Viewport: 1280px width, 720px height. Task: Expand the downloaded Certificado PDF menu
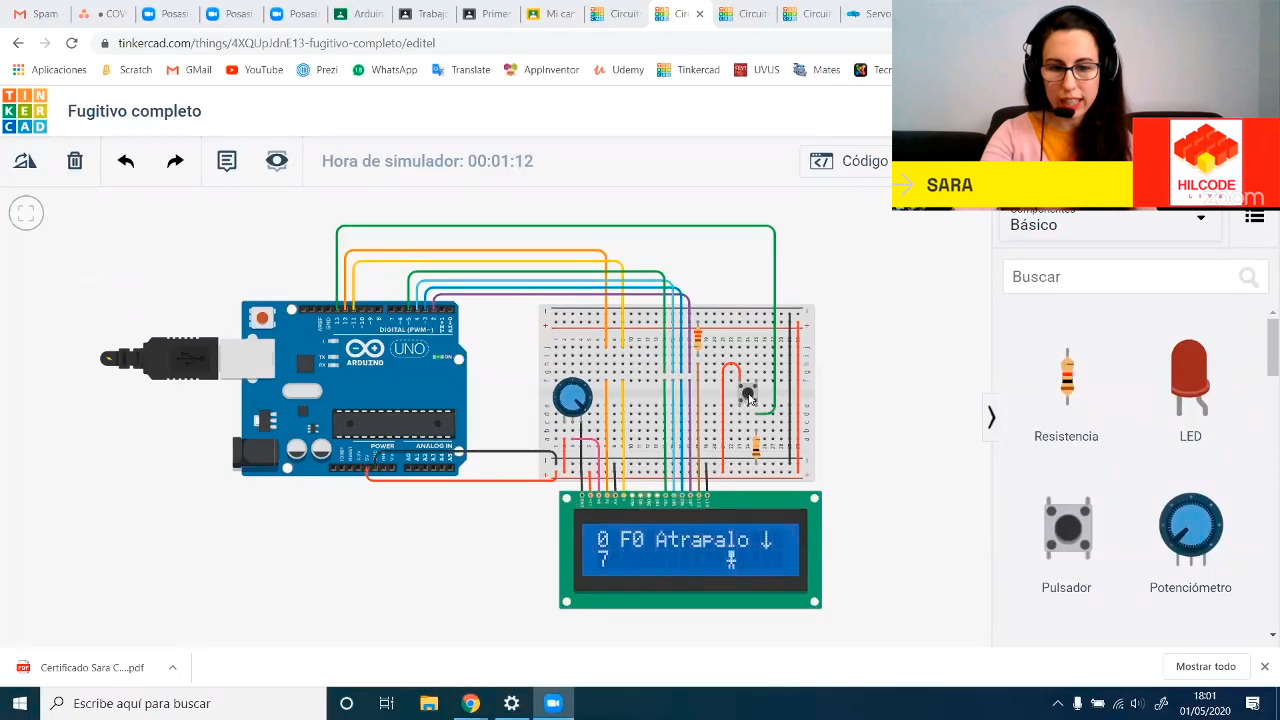tap(171, 666)
